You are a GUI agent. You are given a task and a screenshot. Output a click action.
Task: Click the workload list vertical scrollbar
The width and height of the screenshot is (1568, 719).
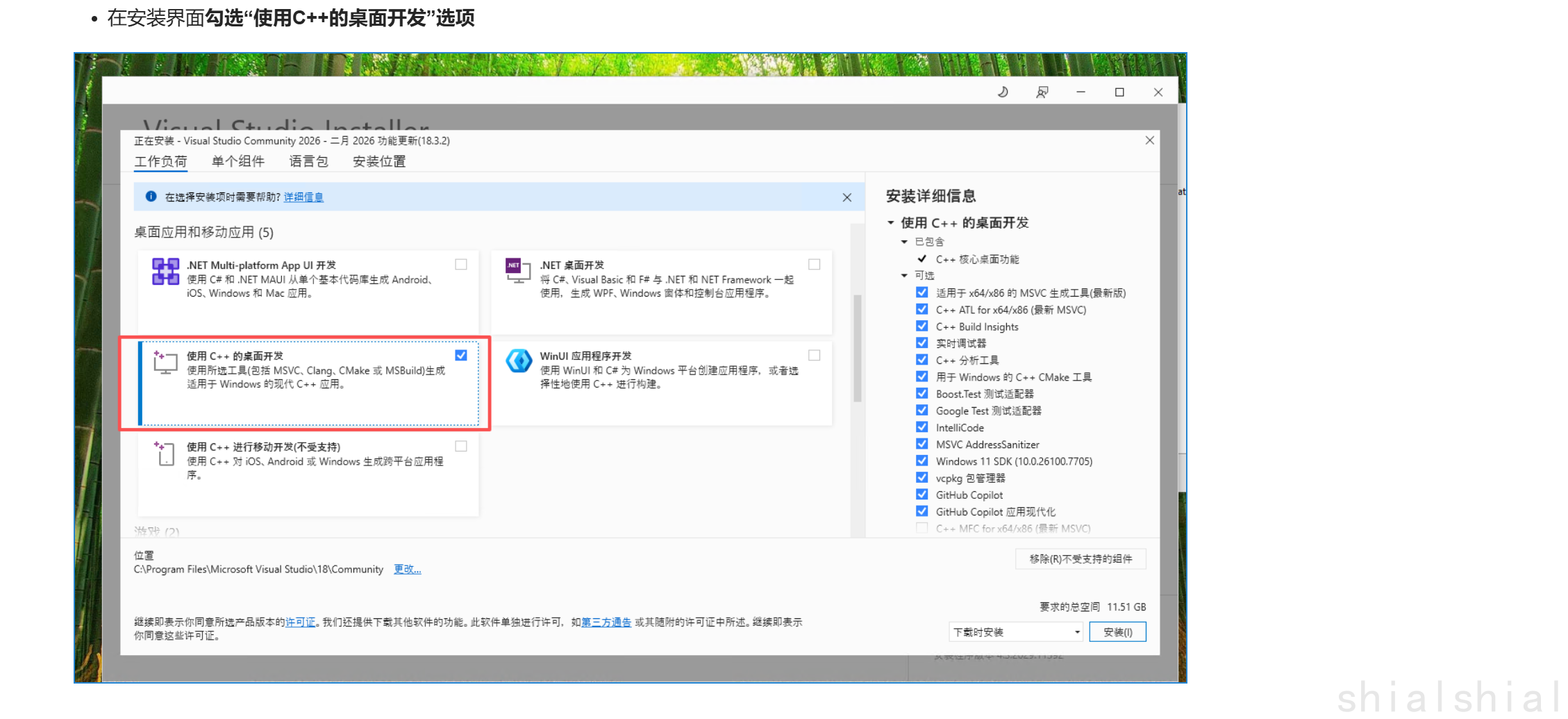click(858, 349)
